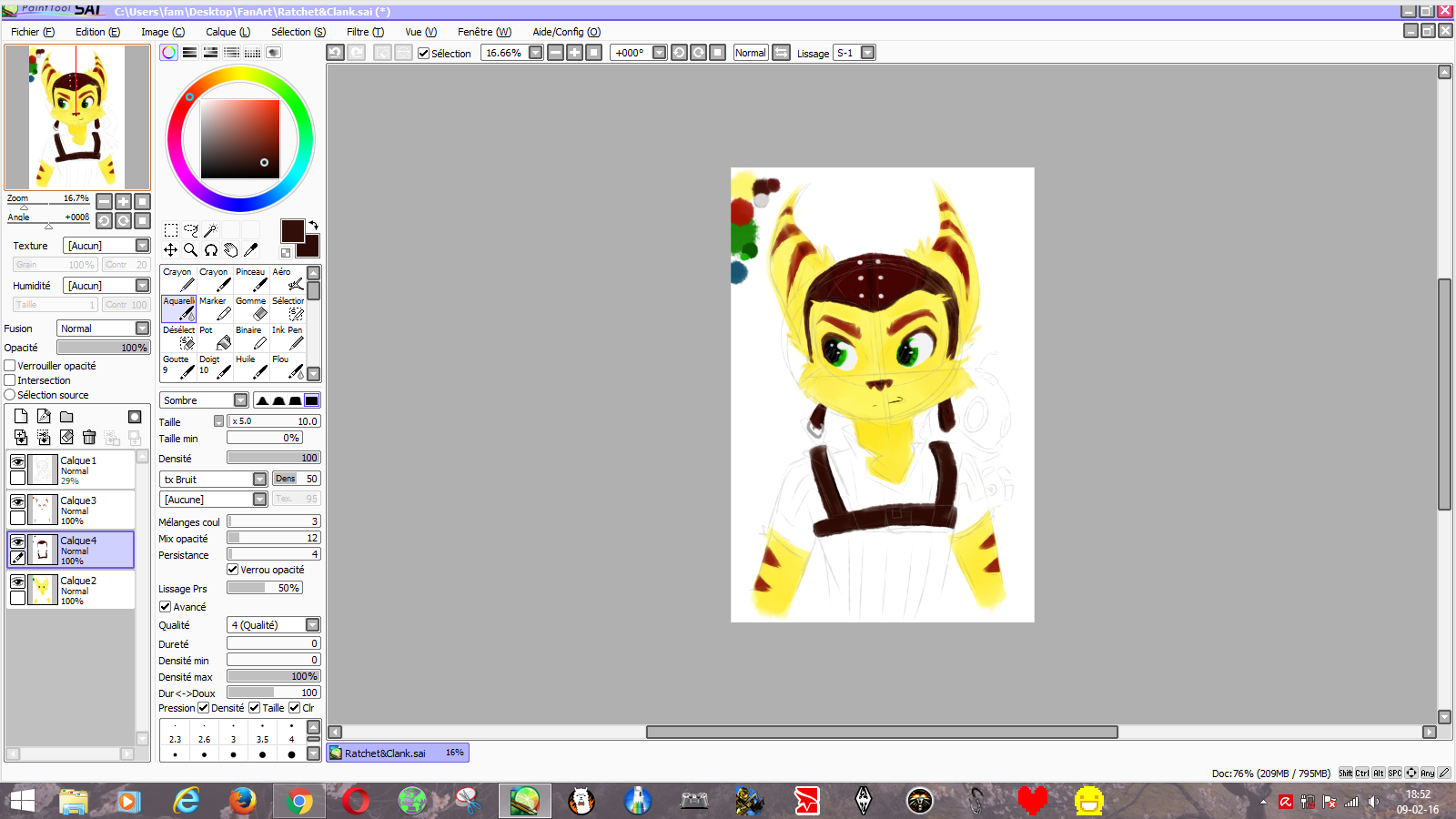Adjust the layer Opacité slider
Screen dimensions: 1456x819
pos(103,348)
